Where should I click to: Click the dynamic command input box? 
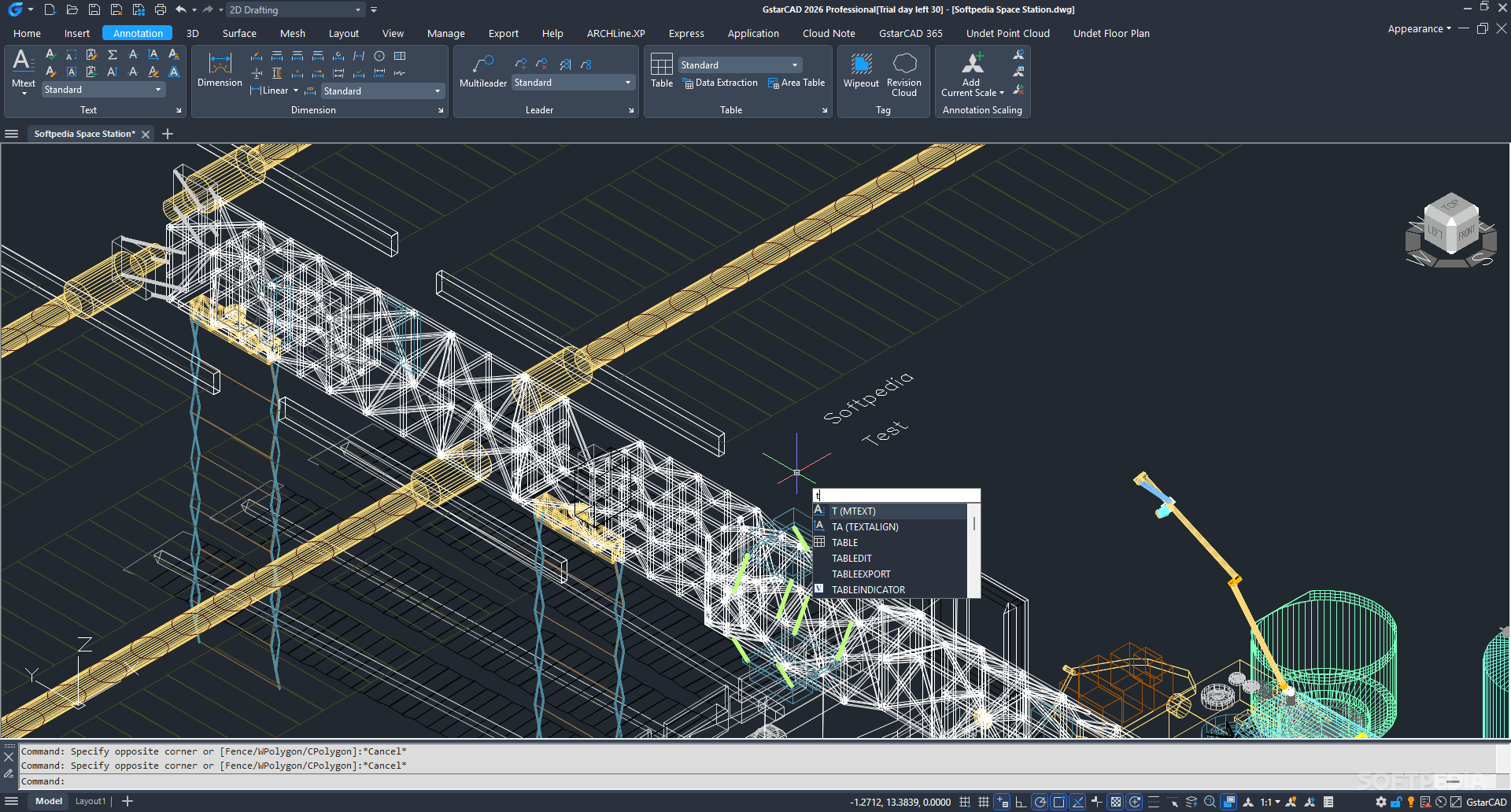click(896, 496)
